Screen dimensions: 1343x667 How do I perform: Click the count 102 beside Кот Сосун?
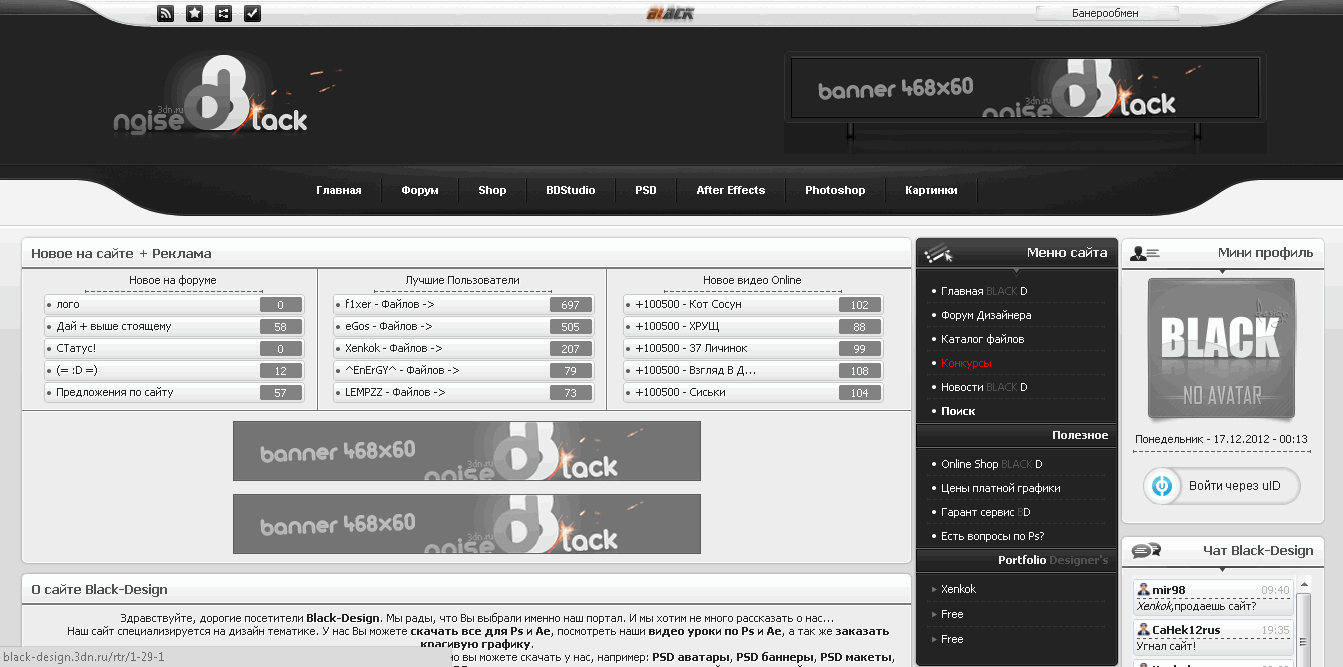click(x=860, y=304)
